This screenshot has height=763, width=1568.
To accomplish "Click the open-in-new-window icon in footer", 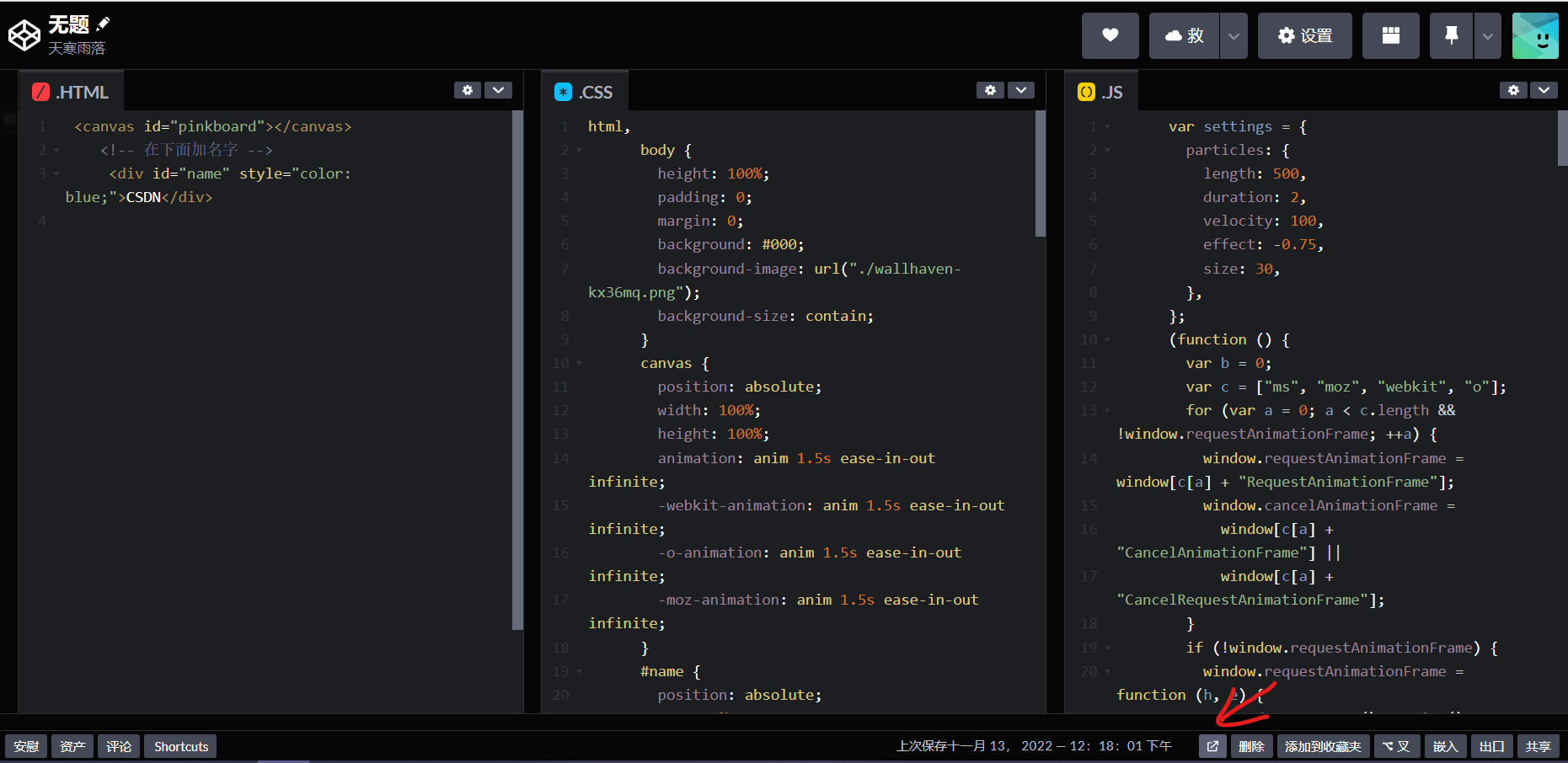I will pyautogui.click(x=1212, y=746).
